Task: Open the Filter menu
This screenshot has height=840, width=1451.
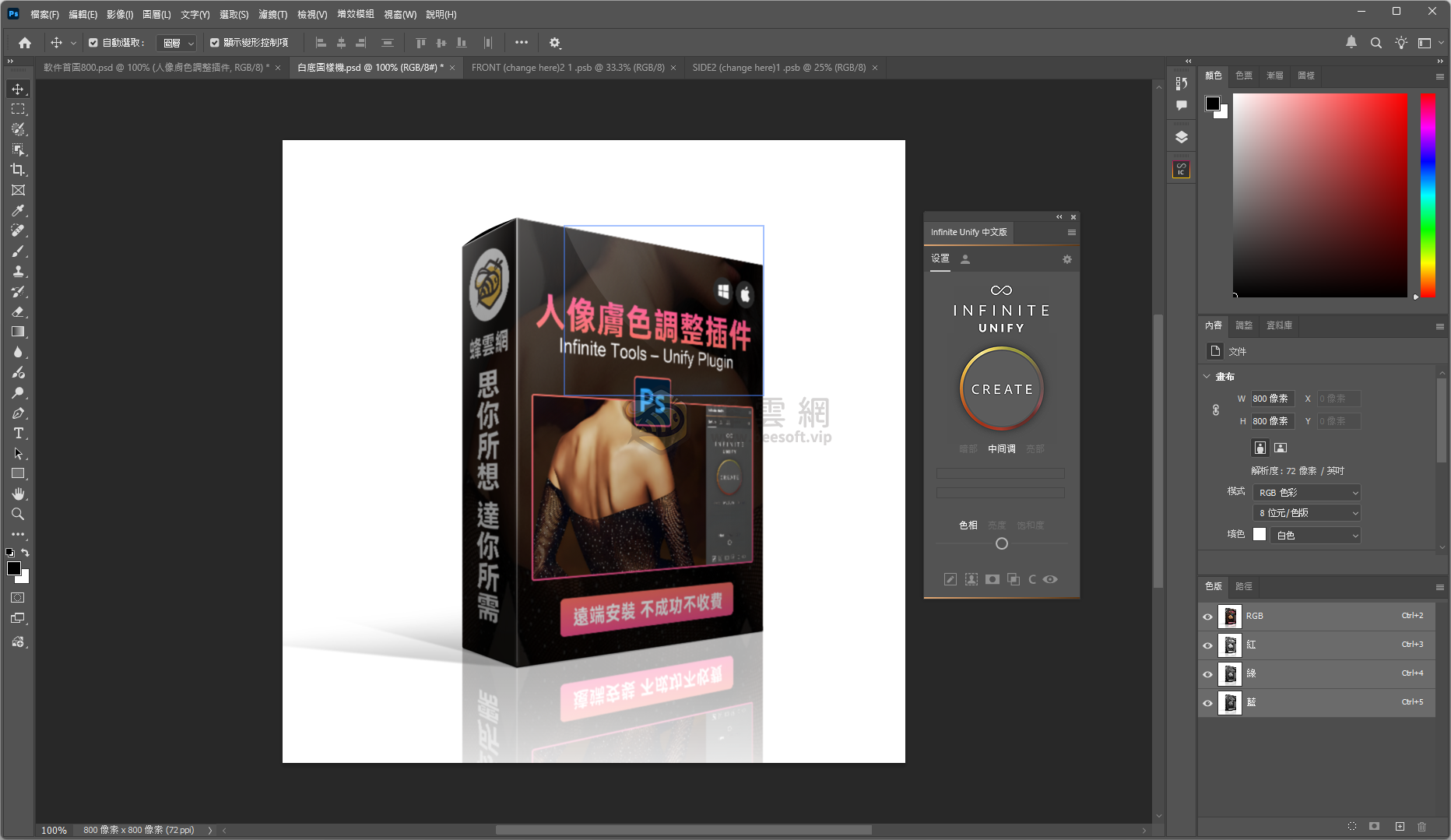Action: [273, 14]
